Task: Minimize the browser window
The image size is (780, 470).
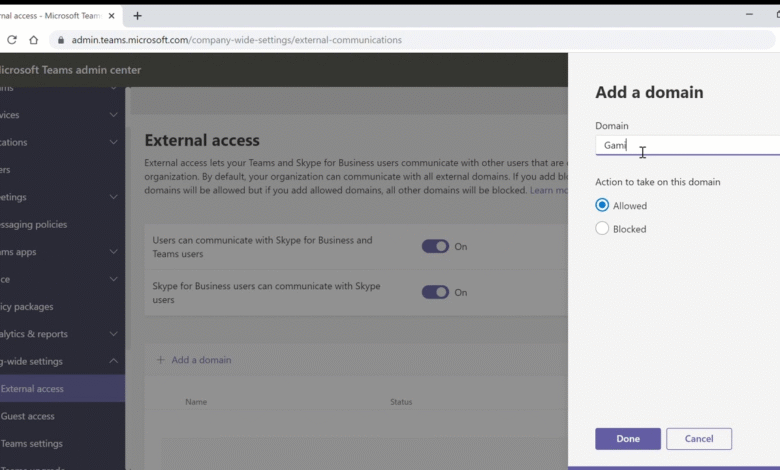Action: coord(749,14)
